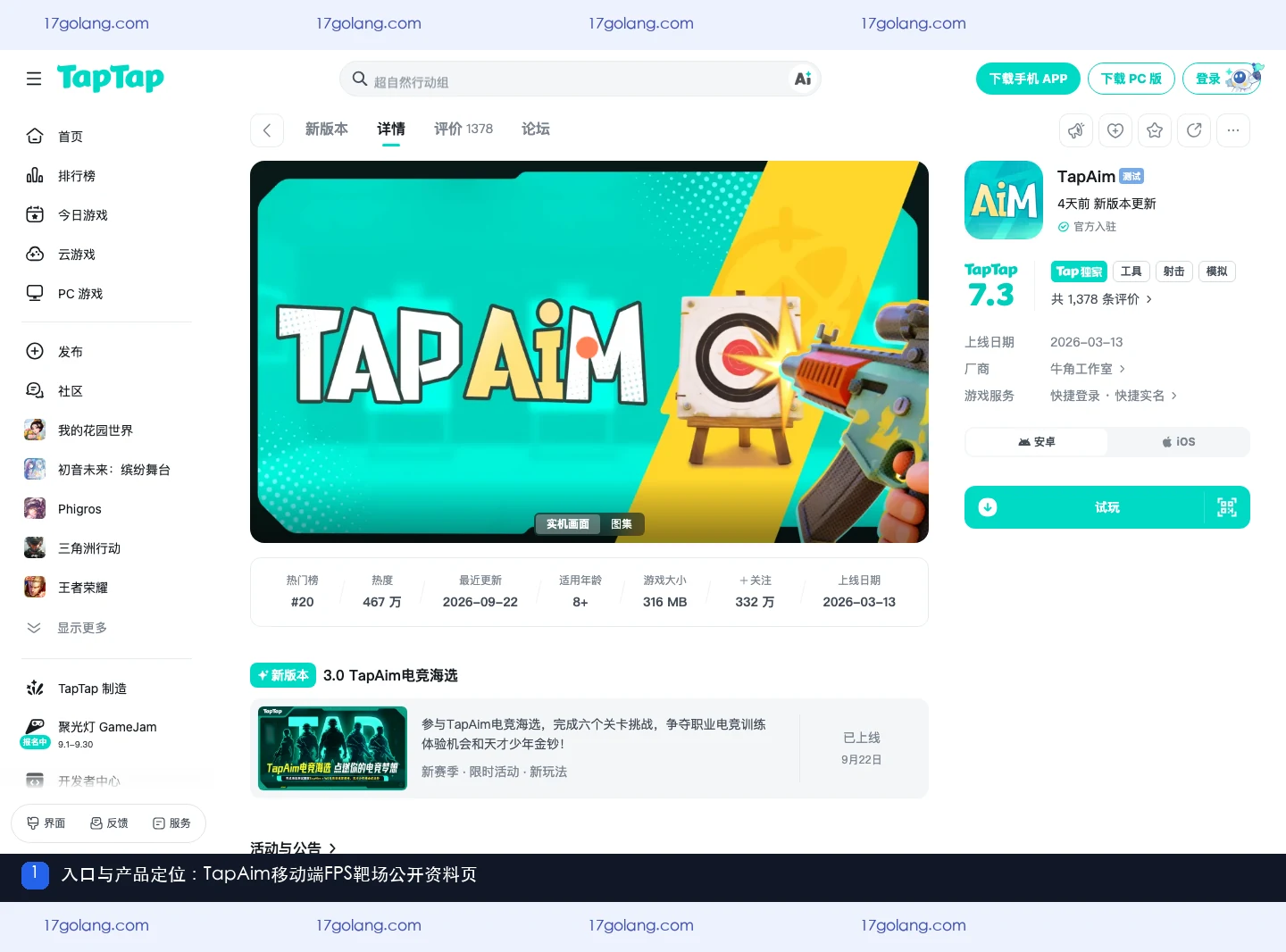The height and width of the screenshot is (952, 1286).
Task: Open the TapAim电竞海选 event thumbnail
Action: point(333,748)
